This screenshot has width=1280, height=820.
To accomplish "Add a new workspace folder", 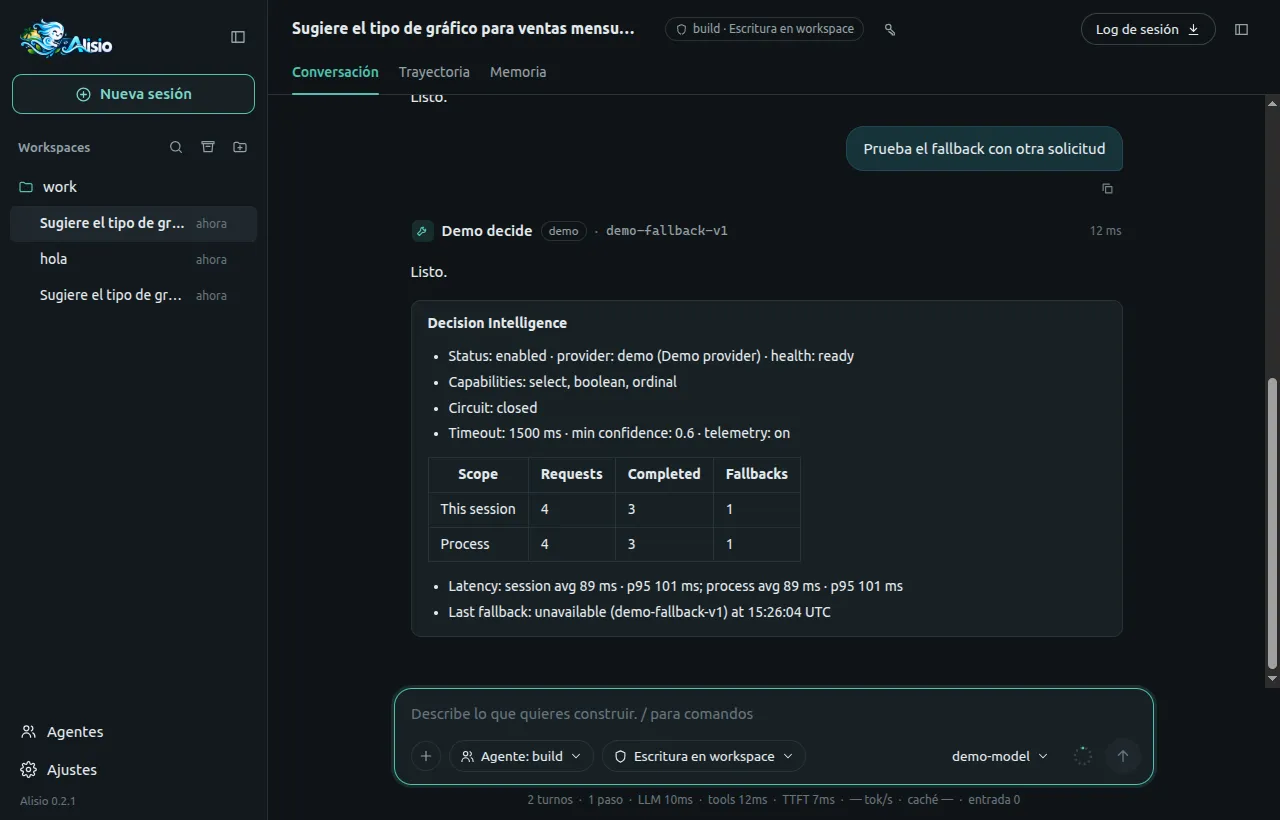I will (240, 147).
